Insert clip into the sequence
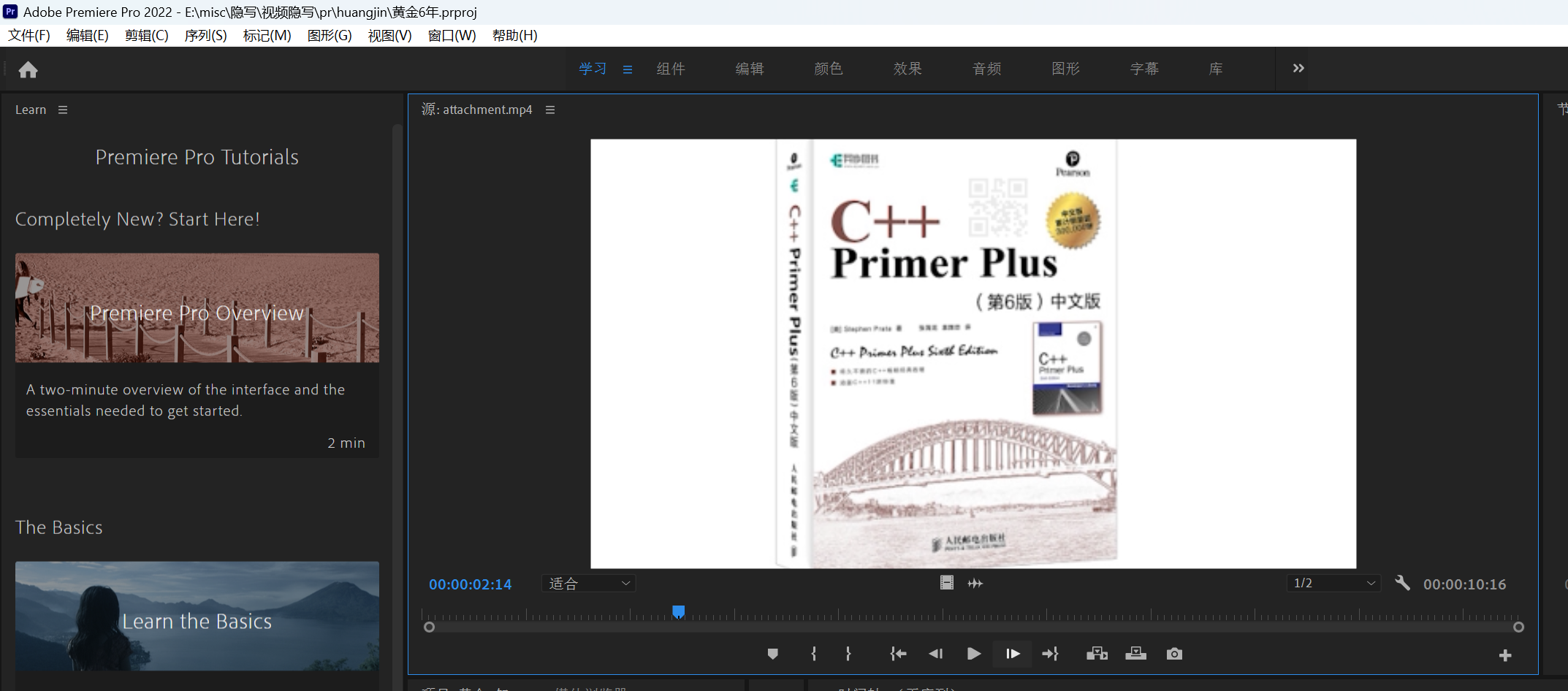 coord(1097,654)
